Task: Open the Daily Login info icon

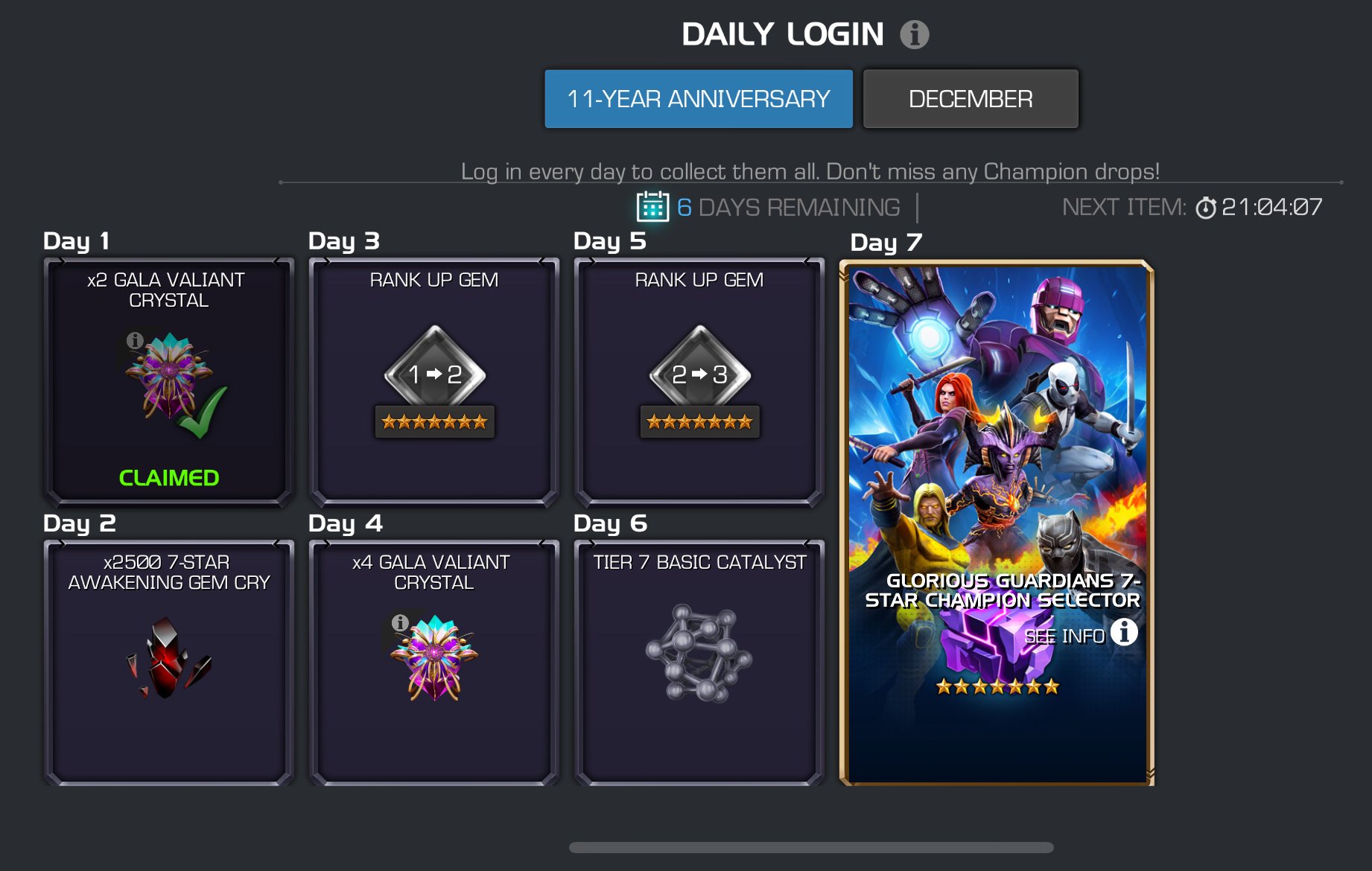Action: 914,34
